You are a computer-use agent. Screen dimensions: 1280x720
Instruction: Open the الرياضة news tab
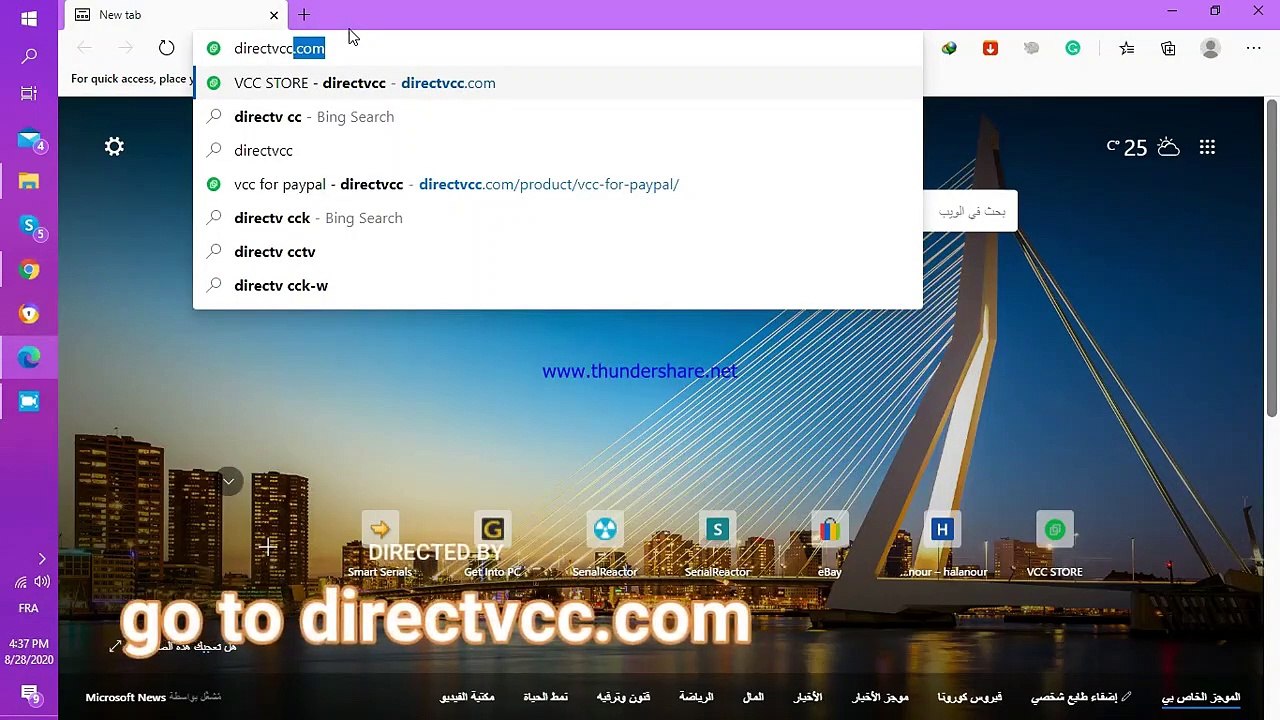click(x=696, y=697)
